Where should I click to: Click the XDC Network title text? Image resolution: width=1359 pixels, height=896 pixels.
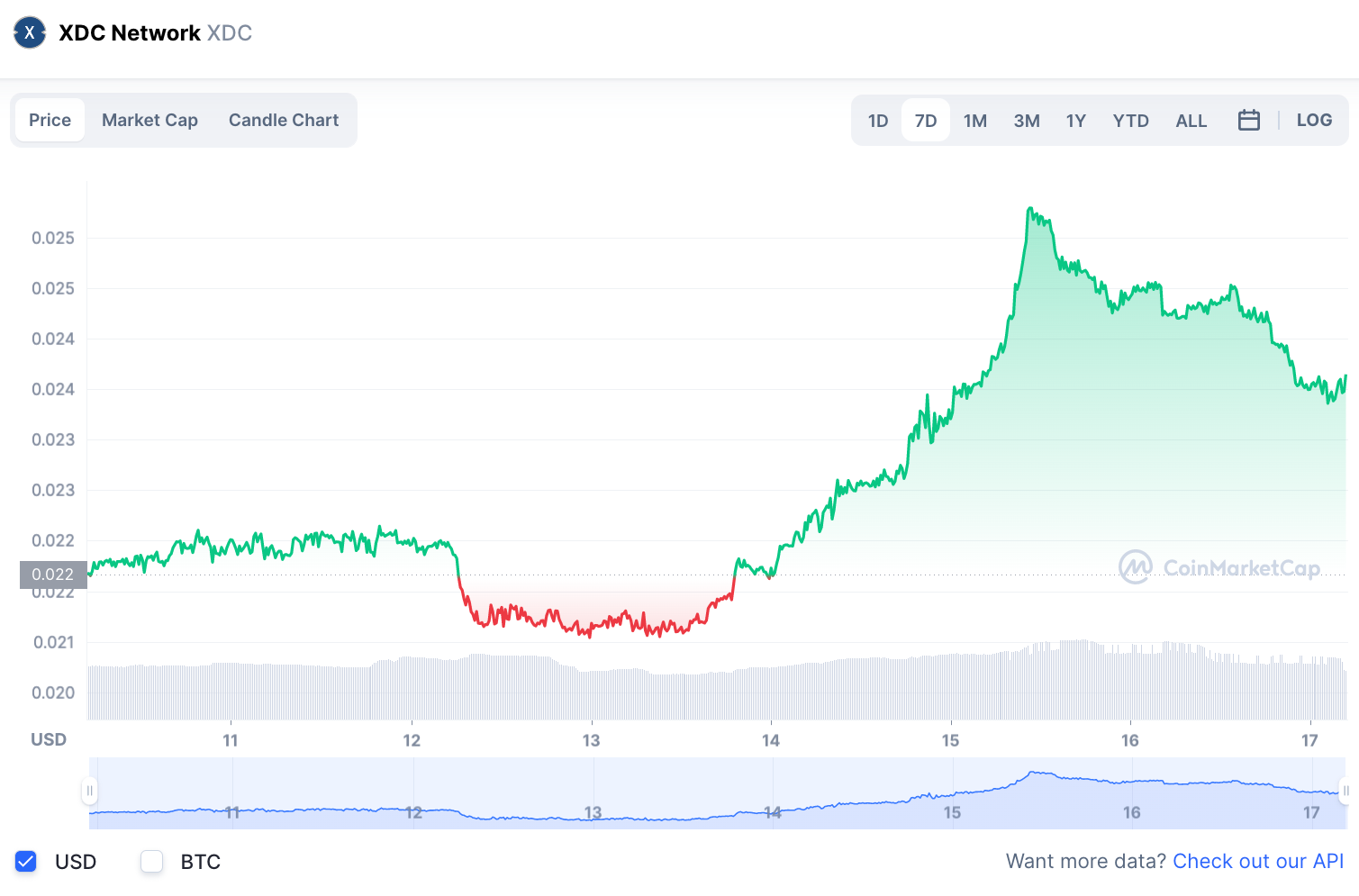130,33
